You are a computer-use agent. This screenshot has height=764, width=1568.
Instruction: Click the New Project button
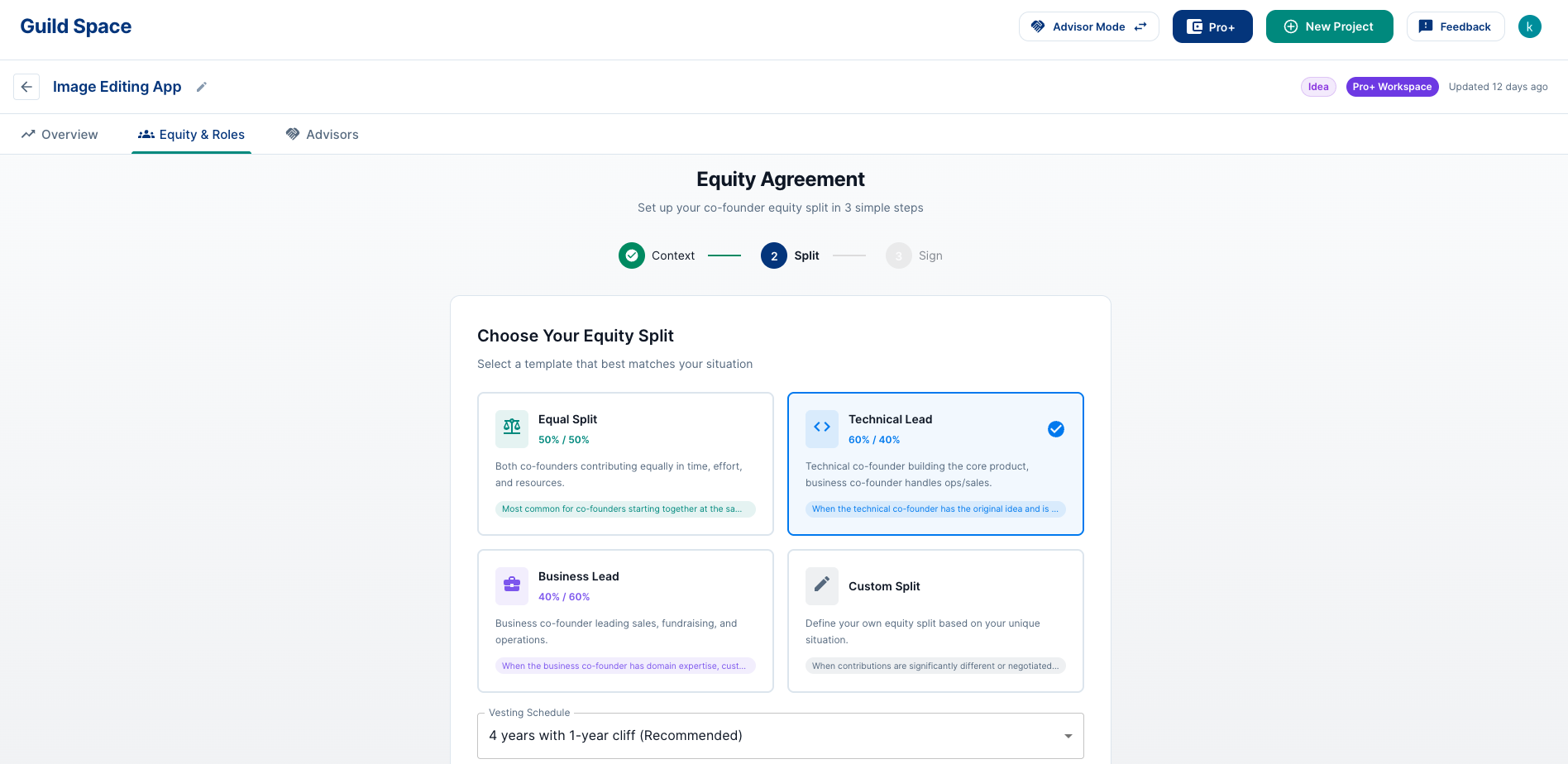click(x=1329, y=26)
